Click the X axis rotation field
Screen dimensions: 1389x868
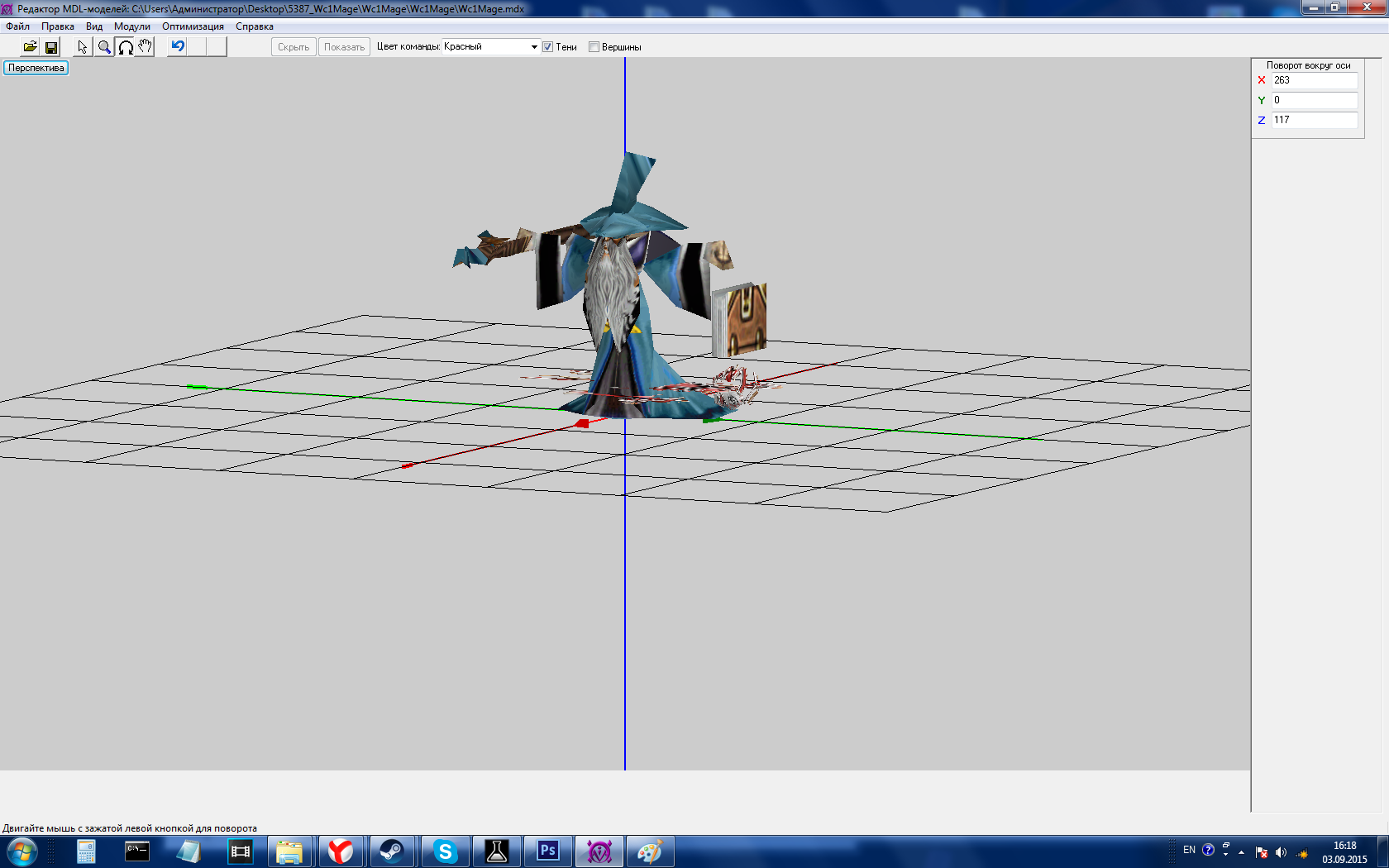(1315, 80)
